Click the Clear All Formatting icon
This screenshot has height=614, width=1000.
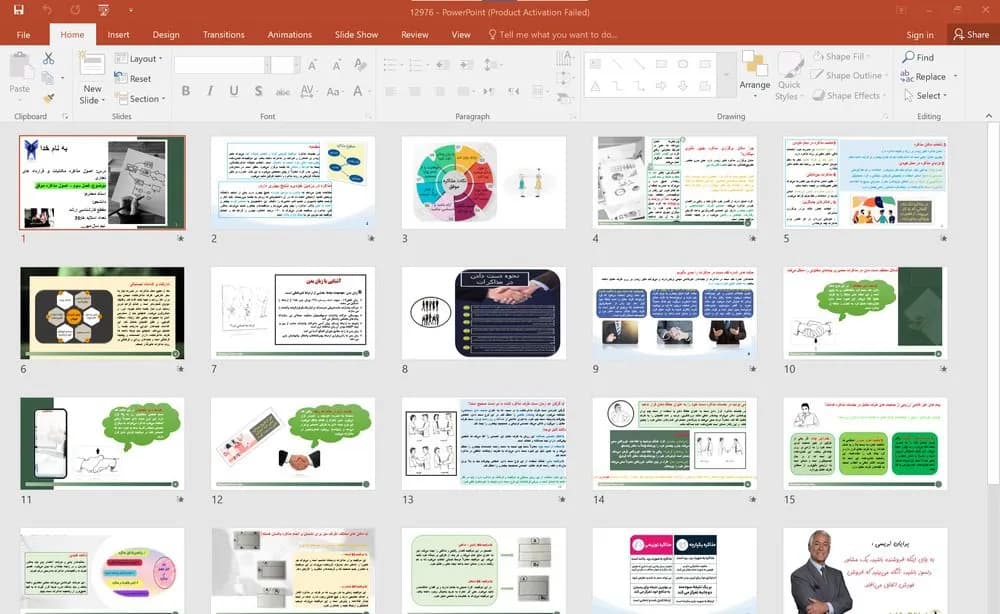pyautogui.click(x=360, y=65)
